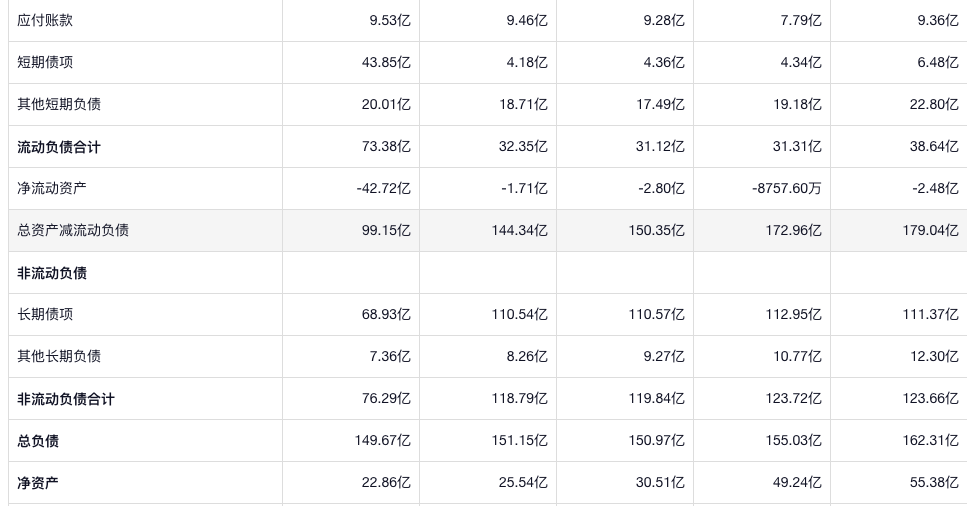
Task: Click the 22.80亿 other short-term liabilities cell
Action: point(933,104)
